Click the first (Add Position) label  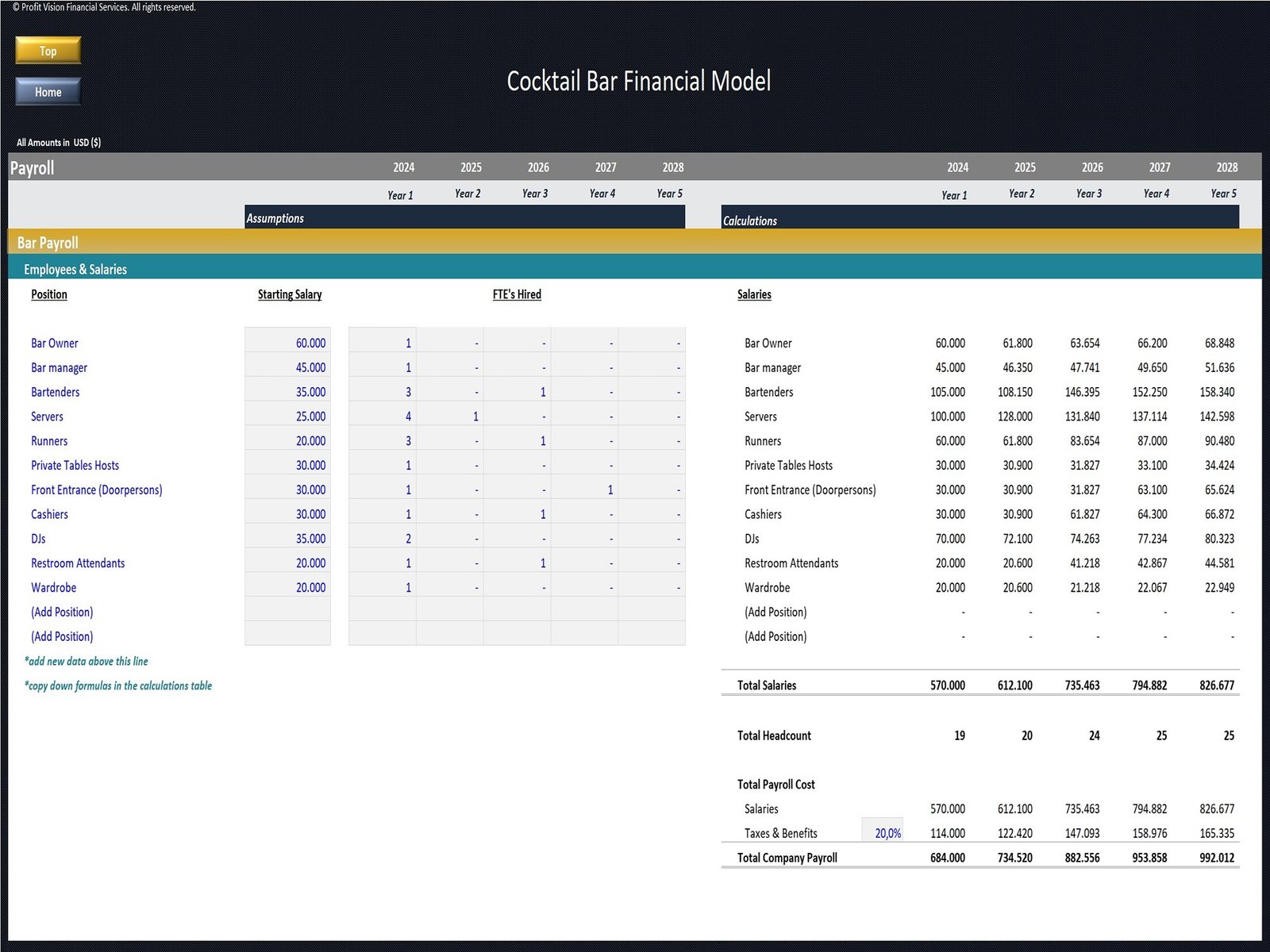[62, 612]
